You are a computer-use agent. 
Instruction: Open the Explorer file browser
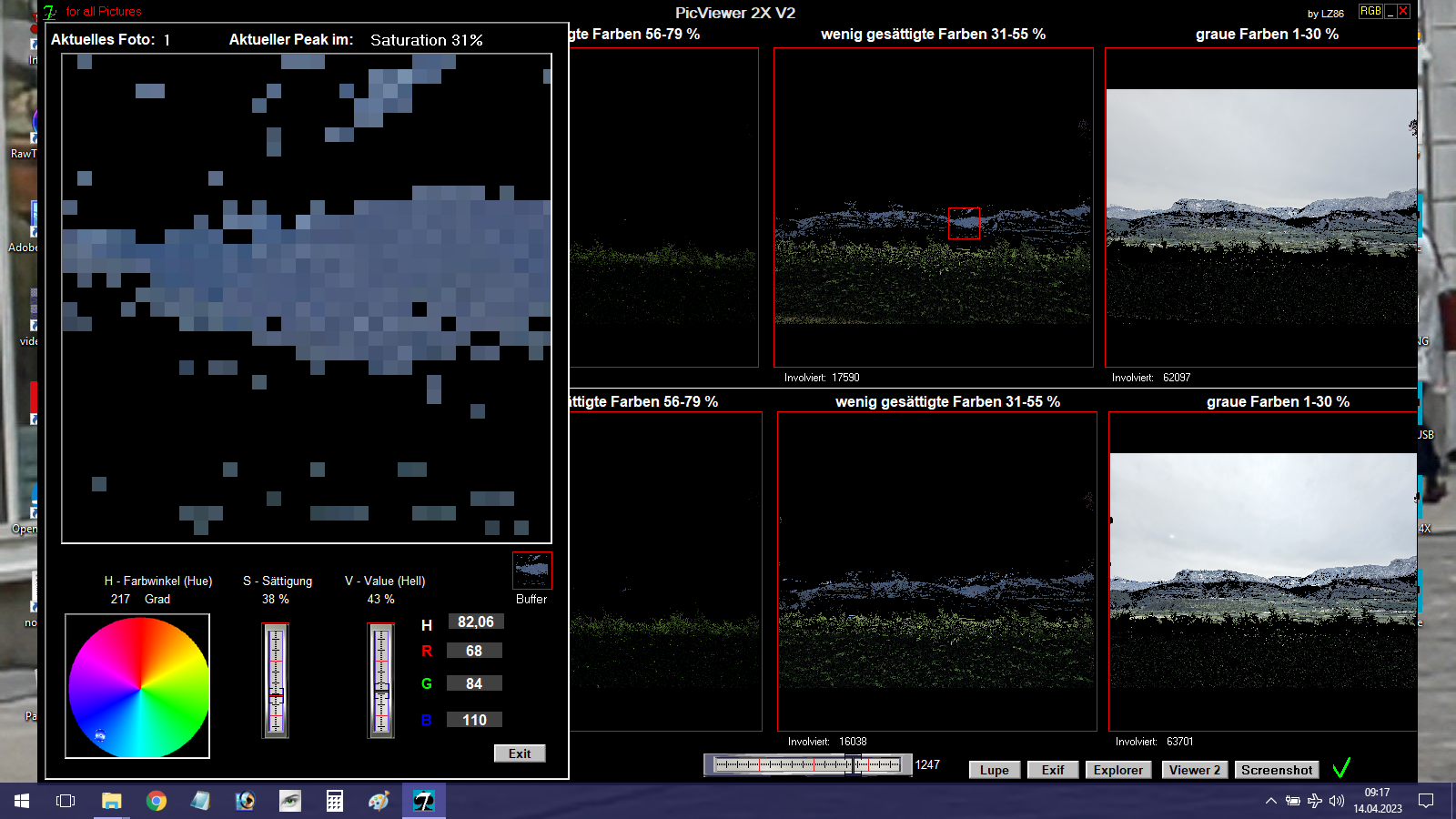[1117, 770]
